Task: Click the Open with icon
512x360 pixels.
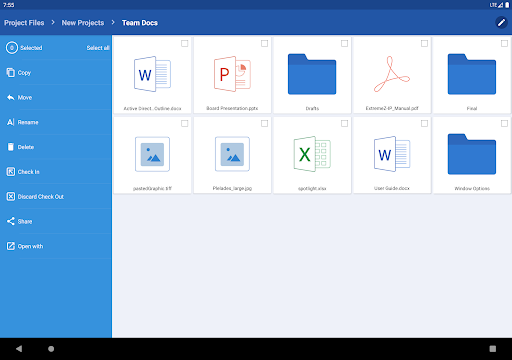Action: (11, 246)
